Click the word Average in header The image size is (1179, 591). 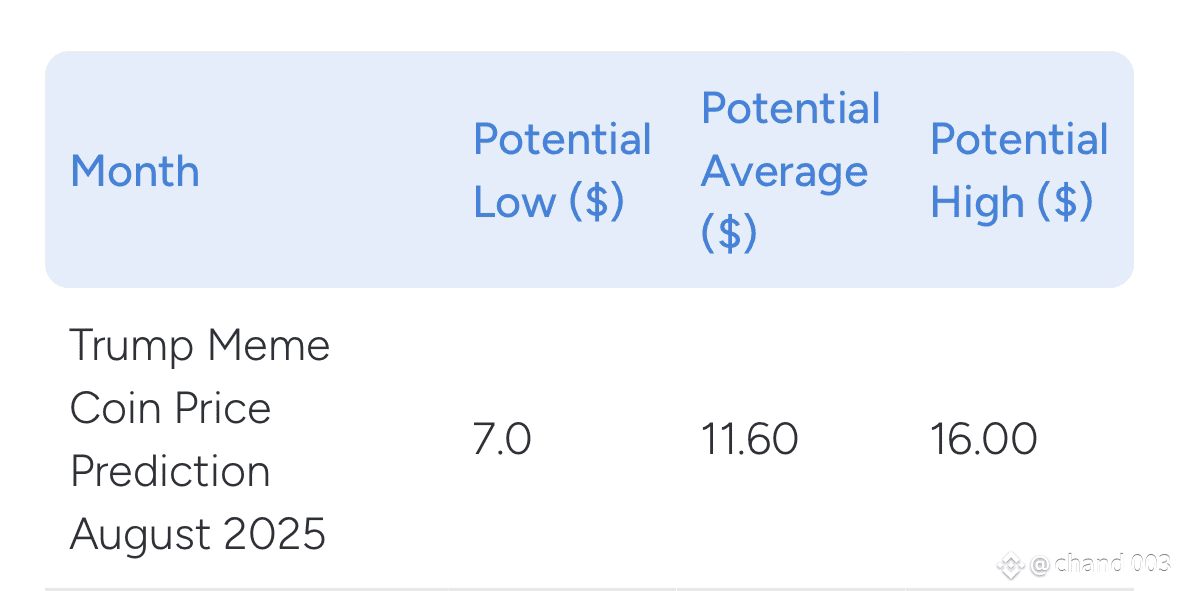784,171
